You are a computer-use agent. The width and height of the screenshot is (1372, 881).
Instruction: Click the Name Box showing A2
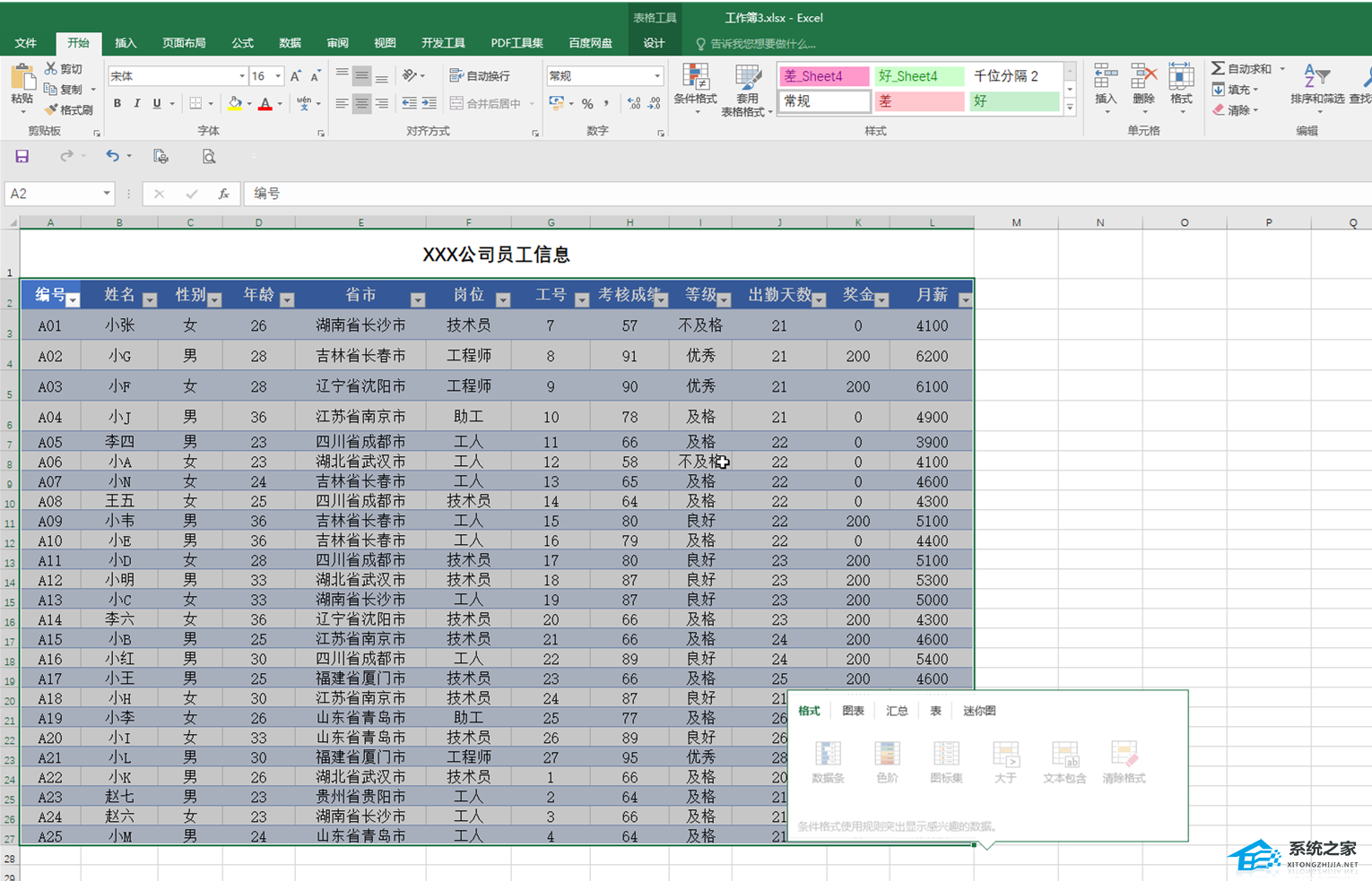[52, 194]
